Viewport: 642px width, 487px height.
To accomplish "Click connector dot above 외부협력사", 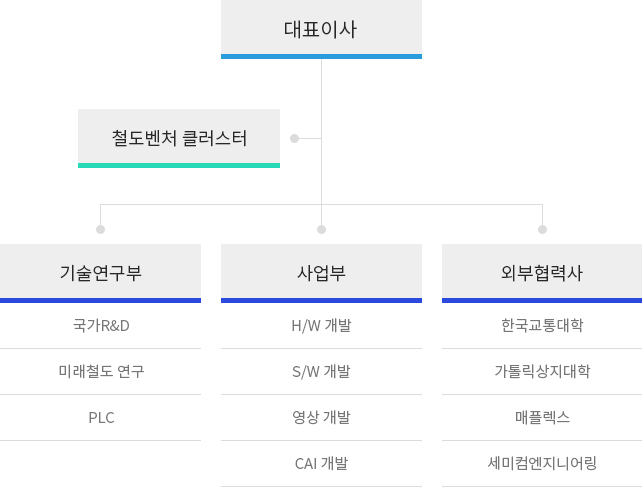I will [x=542, y=229].
